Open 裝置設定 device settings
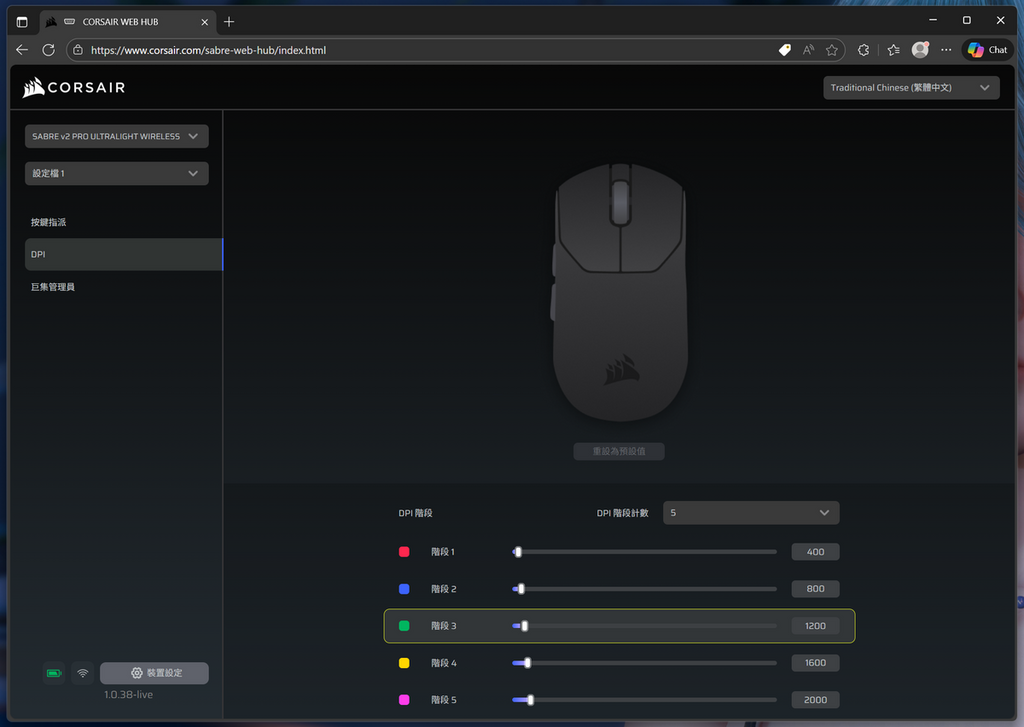1024x727 pixels. 154,673
